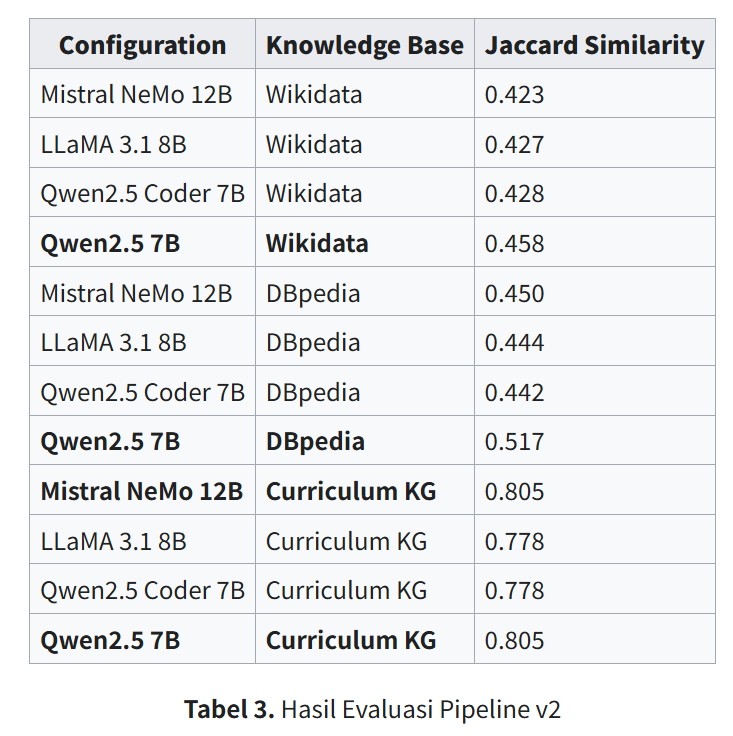Select Qwen2.5 Coder 7B in 0.442 row
Screen dimensions: 733x736
coord(142,392)
